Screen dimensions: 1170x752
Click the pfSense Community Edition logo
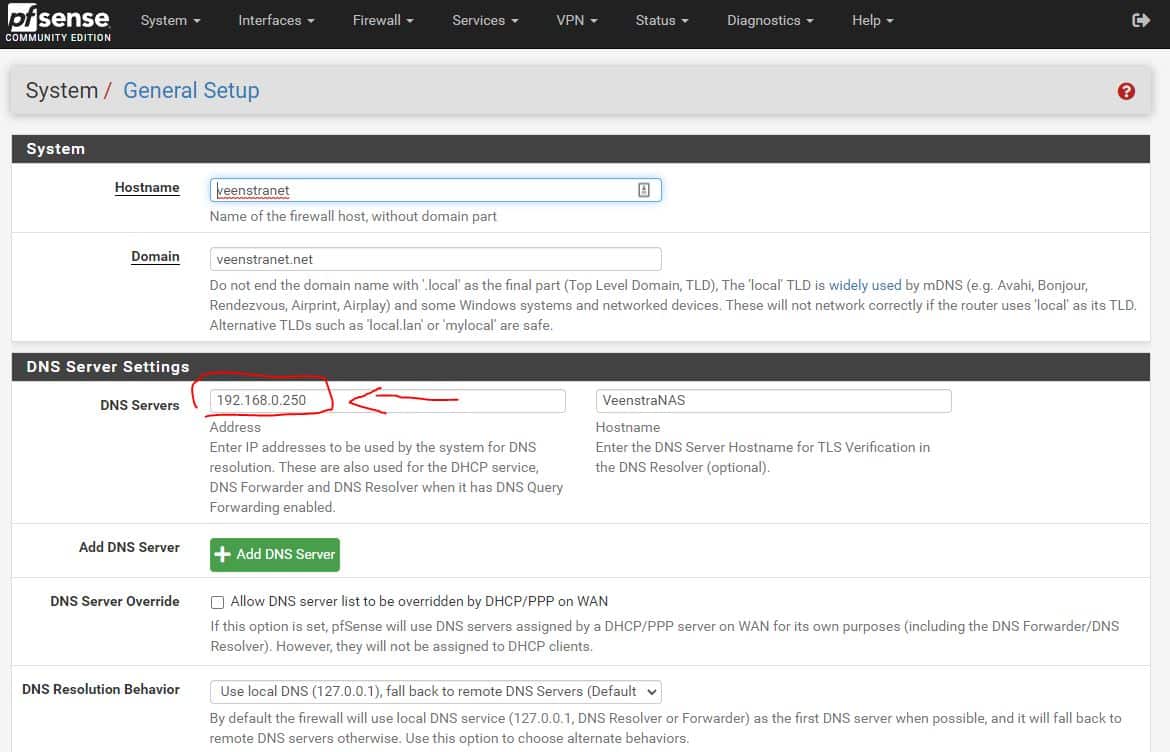[x=58, y=23]
